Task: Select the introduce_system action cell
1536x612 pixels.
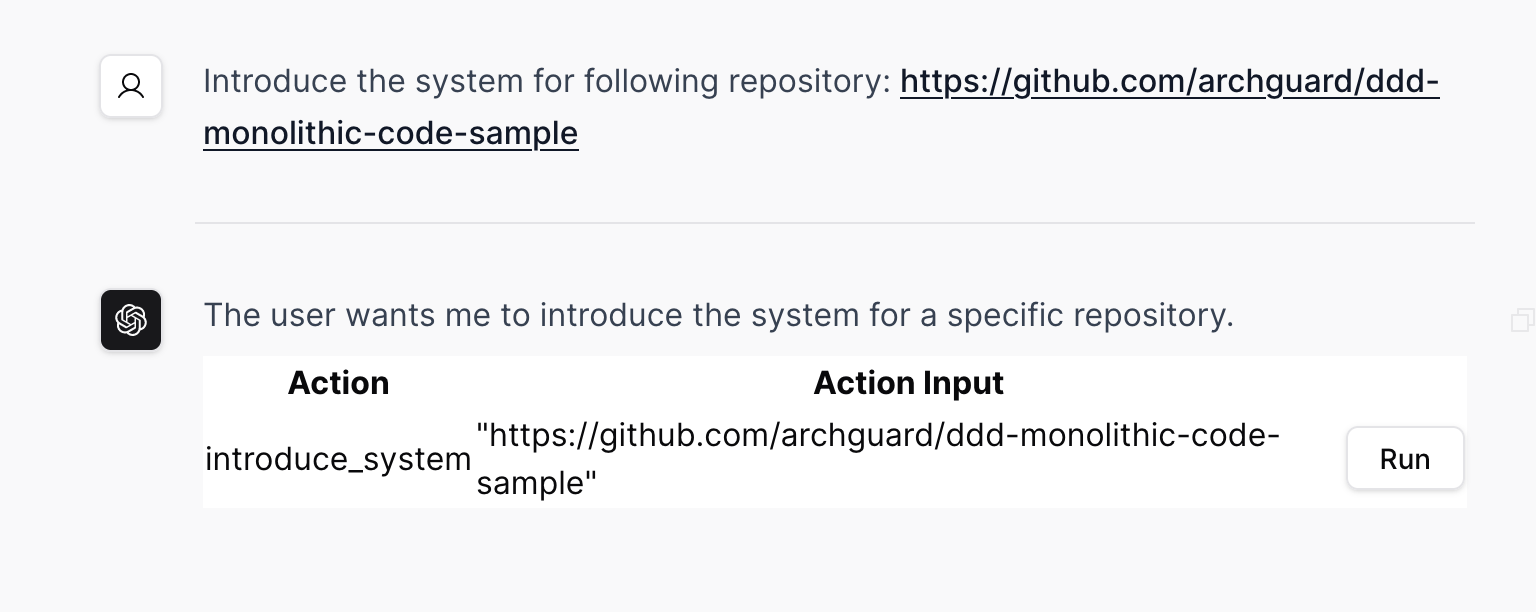Action: click(338, 459)
